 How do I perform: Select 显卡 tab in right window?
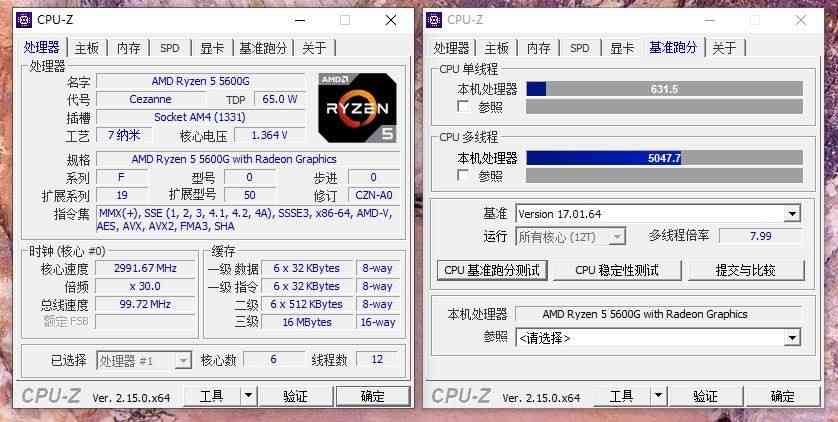pyautogui.click(x=622, y=48)
